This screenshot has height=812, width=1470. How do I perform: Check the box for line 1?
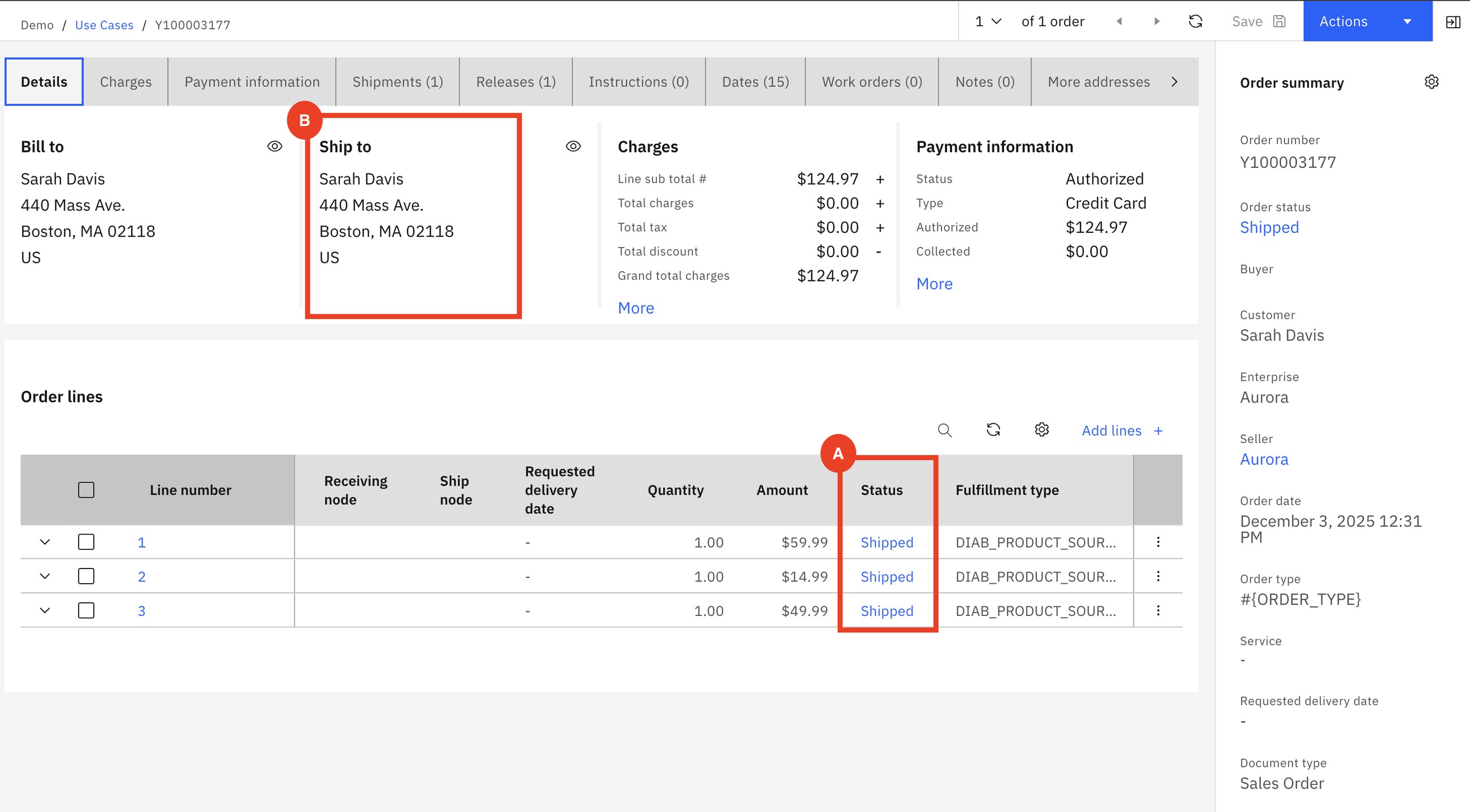click(86, 542)
